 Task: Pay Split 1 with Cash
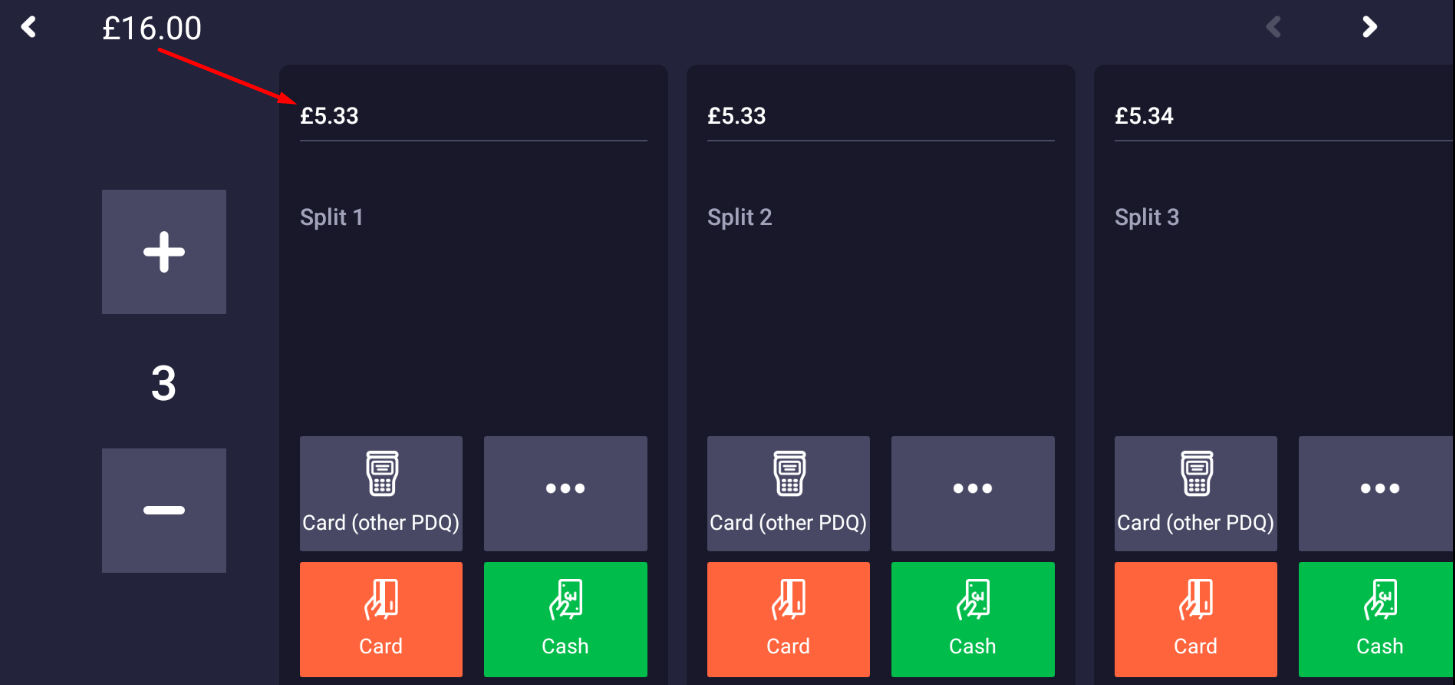point(565,619)
